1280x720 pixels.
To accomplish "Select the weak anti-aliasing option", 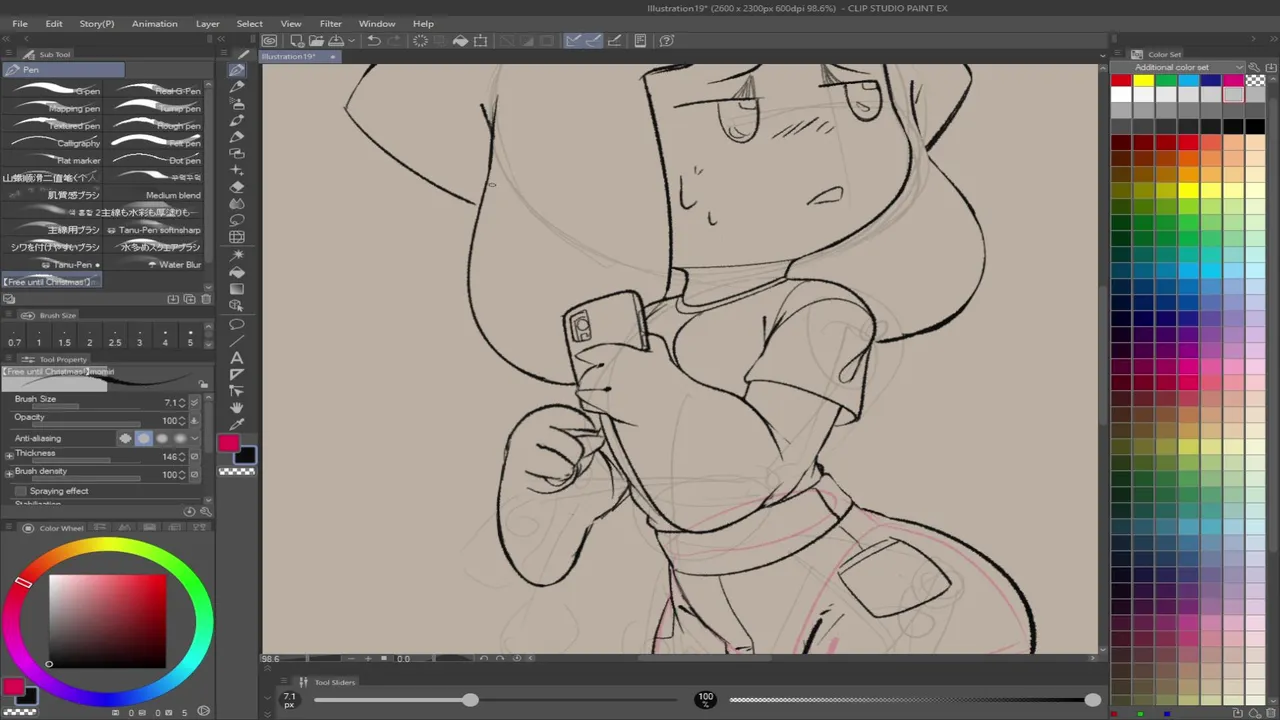I will coord(144,438).
